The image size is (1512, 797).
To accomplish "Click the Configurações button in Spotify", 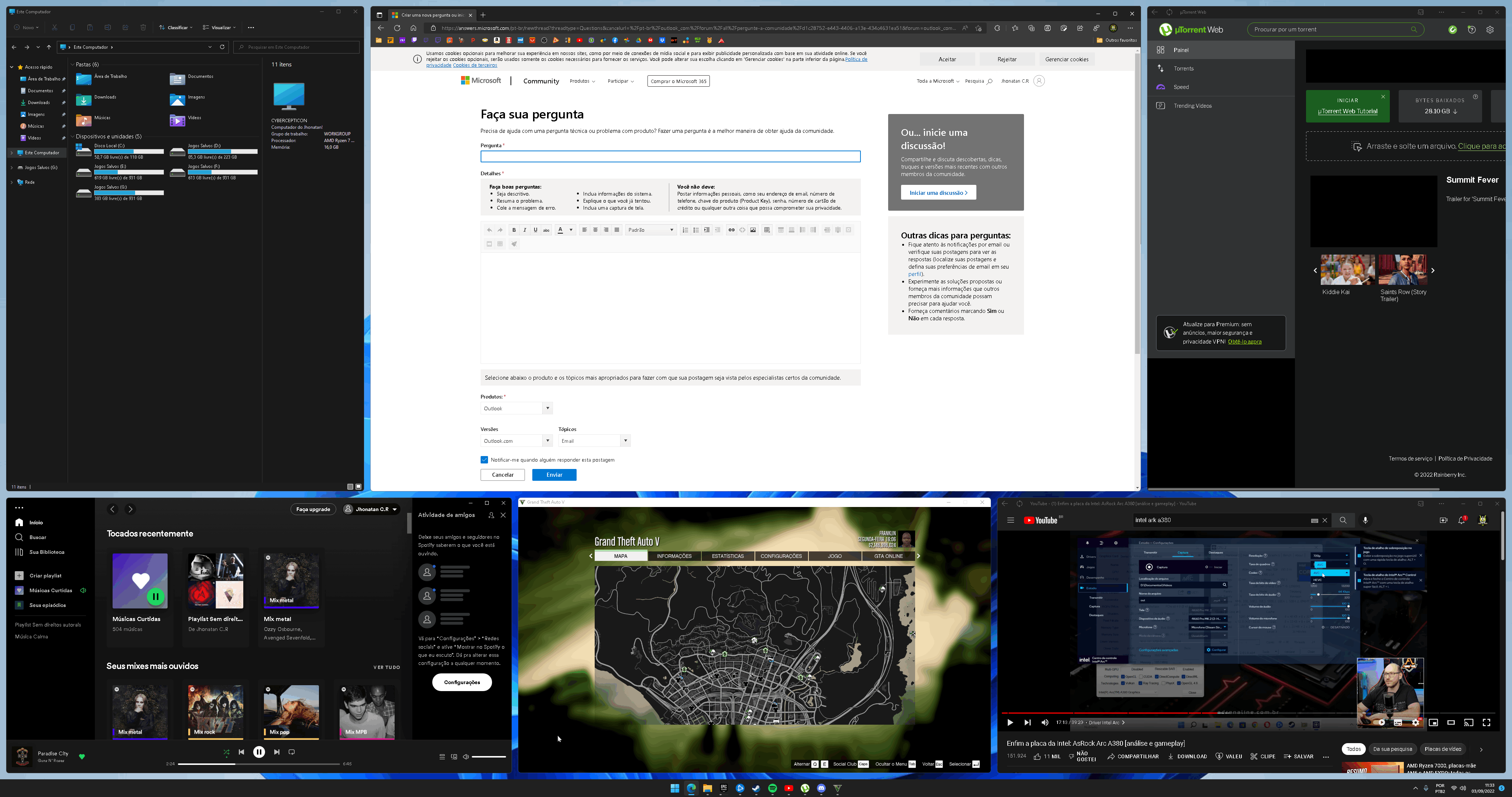I will click(462, 682).
